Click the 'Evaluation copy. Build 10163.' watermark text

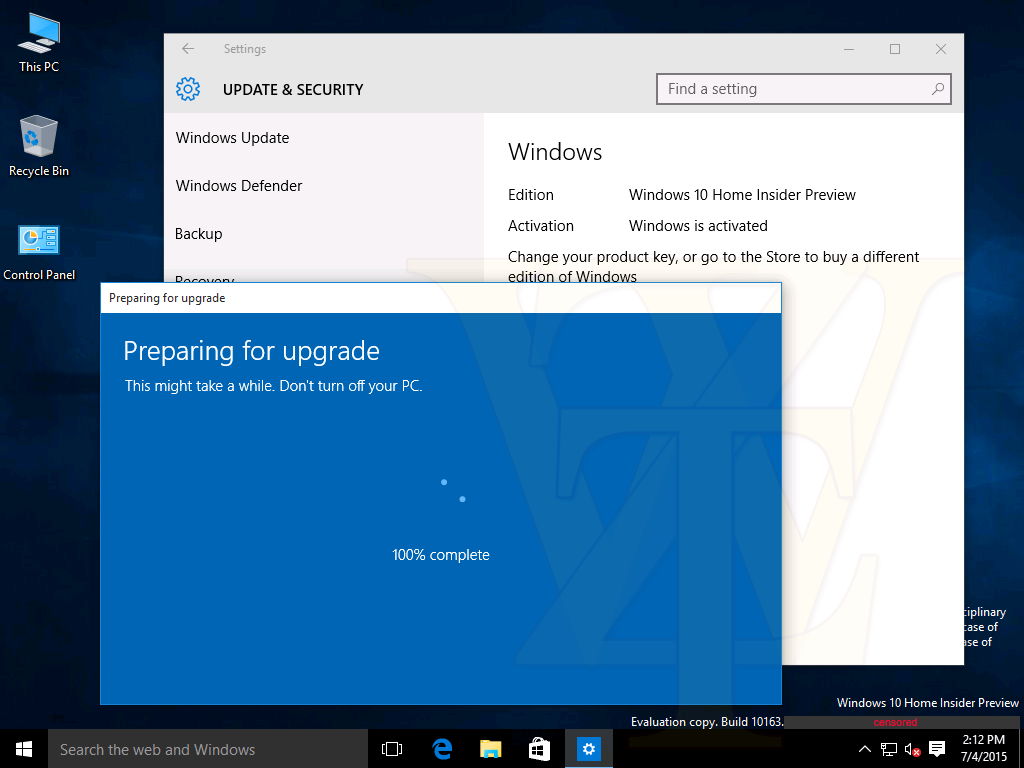click(707, 722)
